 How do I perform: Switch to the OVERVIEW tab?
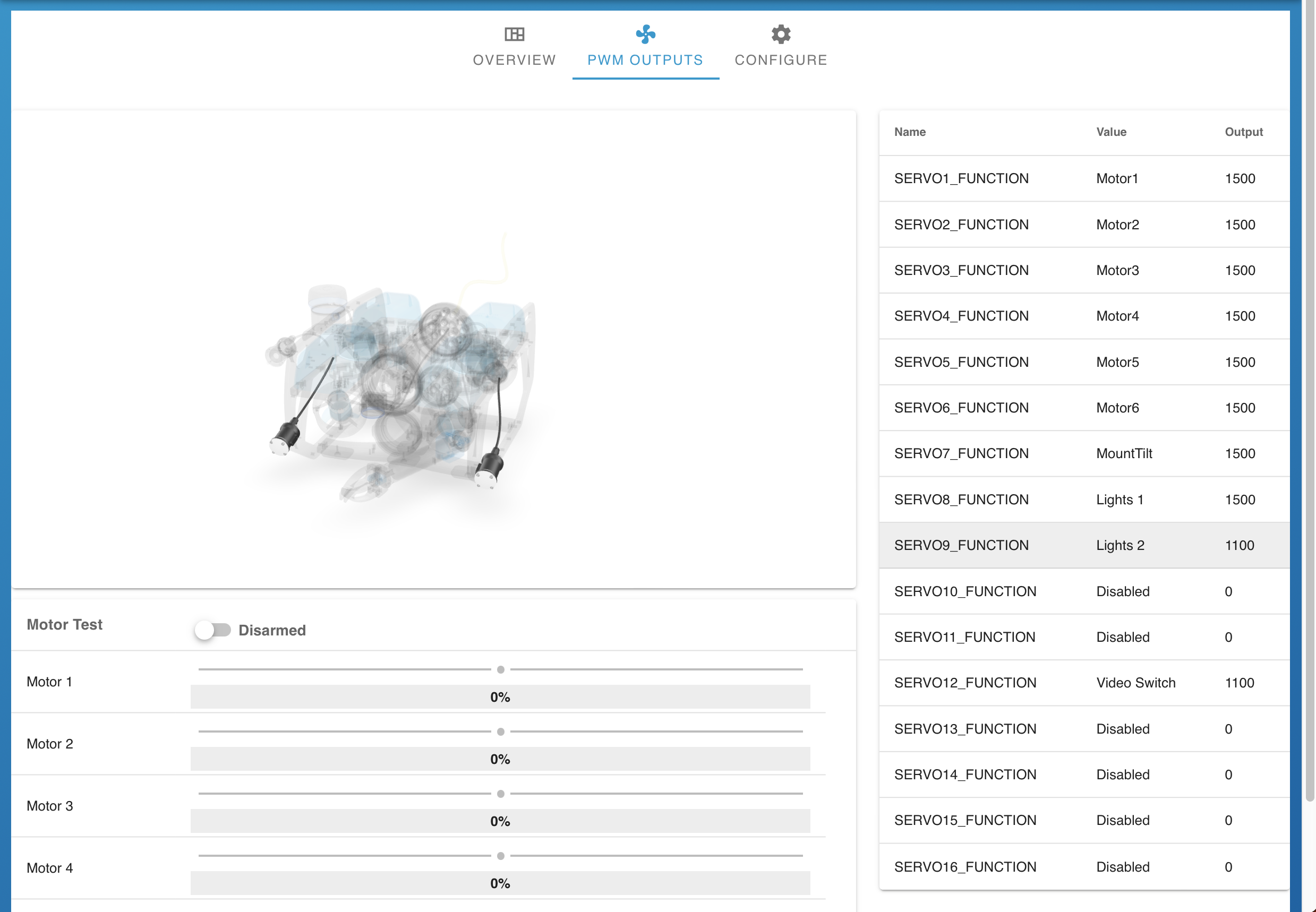click(514, 60)
